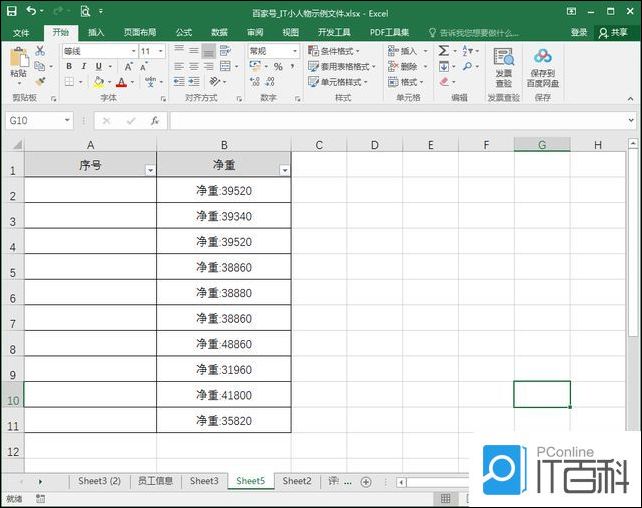Toggle Underline formatting
Viewport: 642px width, 508px height.
tap(98, 67)
